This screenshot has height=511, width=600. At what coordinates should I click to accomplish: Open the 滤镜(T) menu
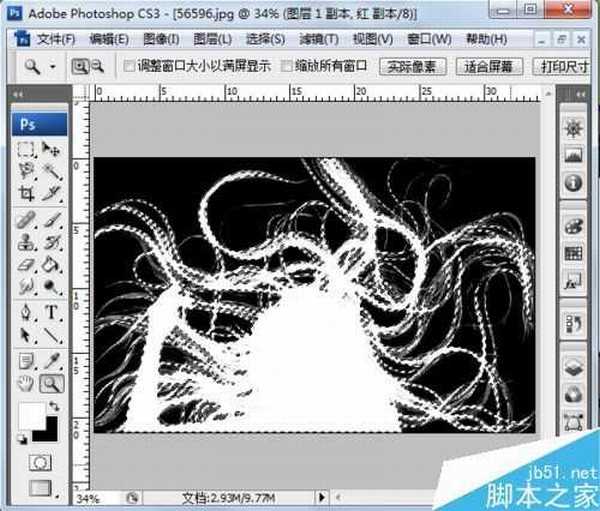319,39
